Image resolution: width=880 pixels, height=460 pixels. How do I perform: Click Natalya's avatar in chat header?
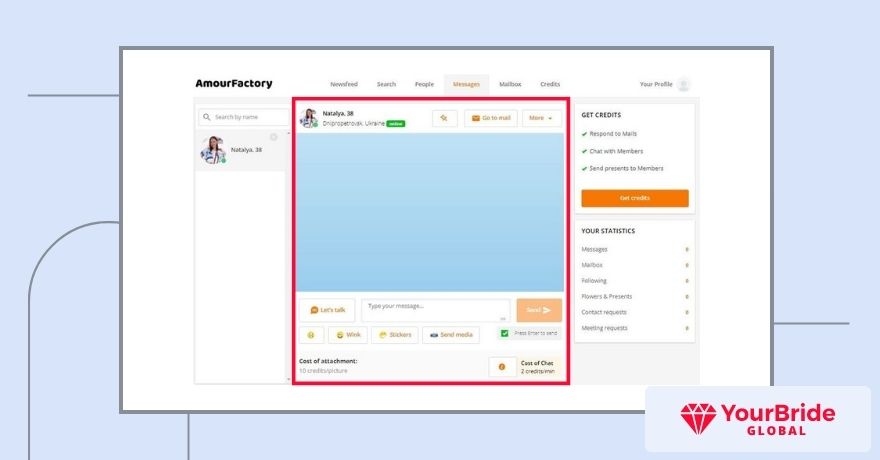tap(309, 118)
